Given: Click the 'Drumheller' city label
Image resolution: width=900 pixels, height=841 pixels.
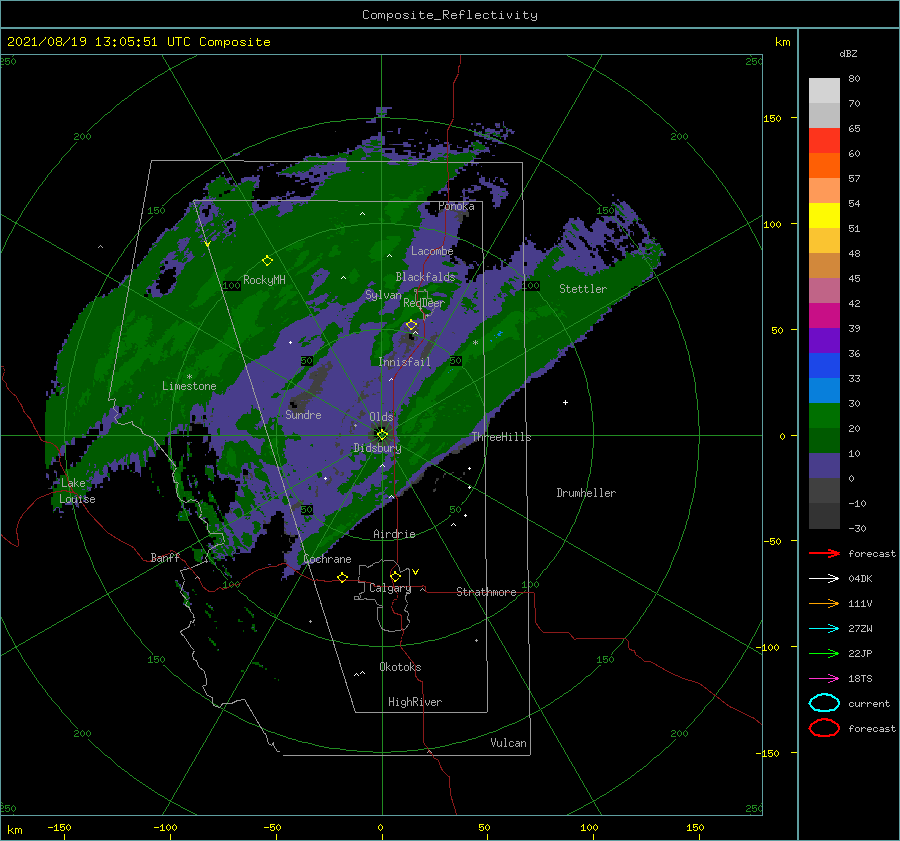Looking at the screenshot, I should (x=586, y=493).
